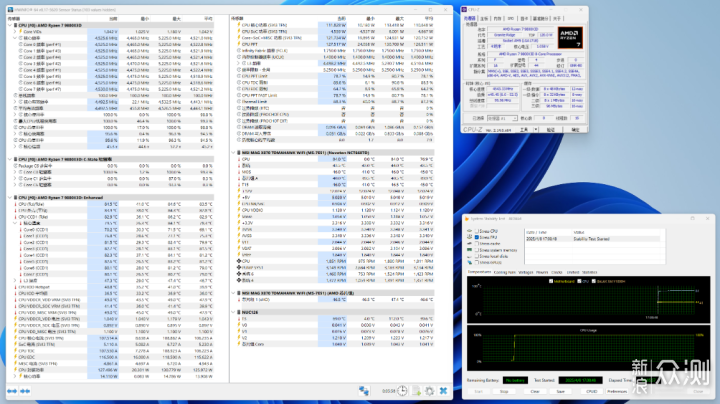Toggle the CPU checkbox in temperature graph legend
The image size is (720, 404).
coord(579,281)
